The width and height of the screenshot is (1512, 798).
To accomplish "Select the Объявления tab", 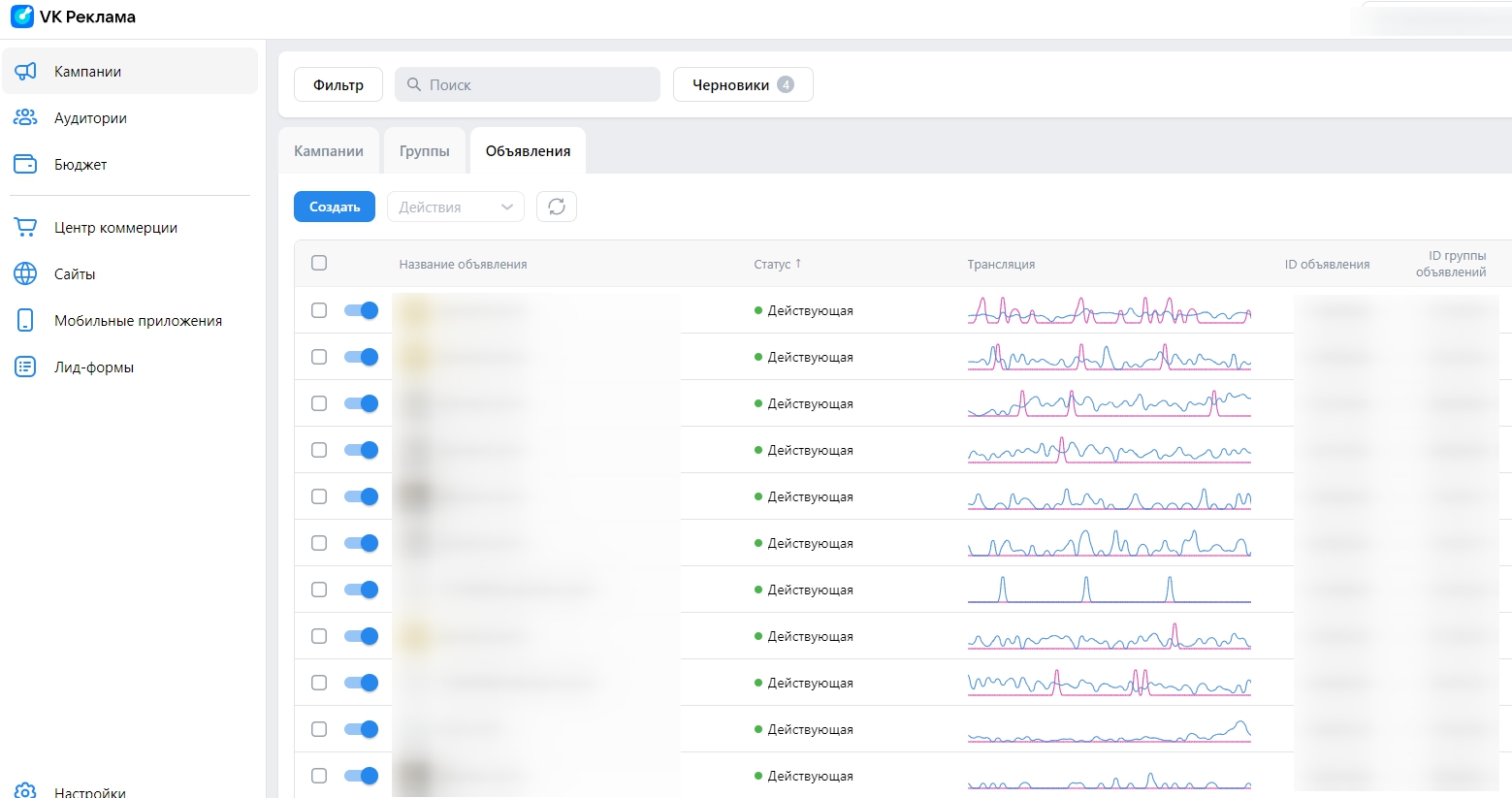I will pyautogui.click(x=528, y=151).
